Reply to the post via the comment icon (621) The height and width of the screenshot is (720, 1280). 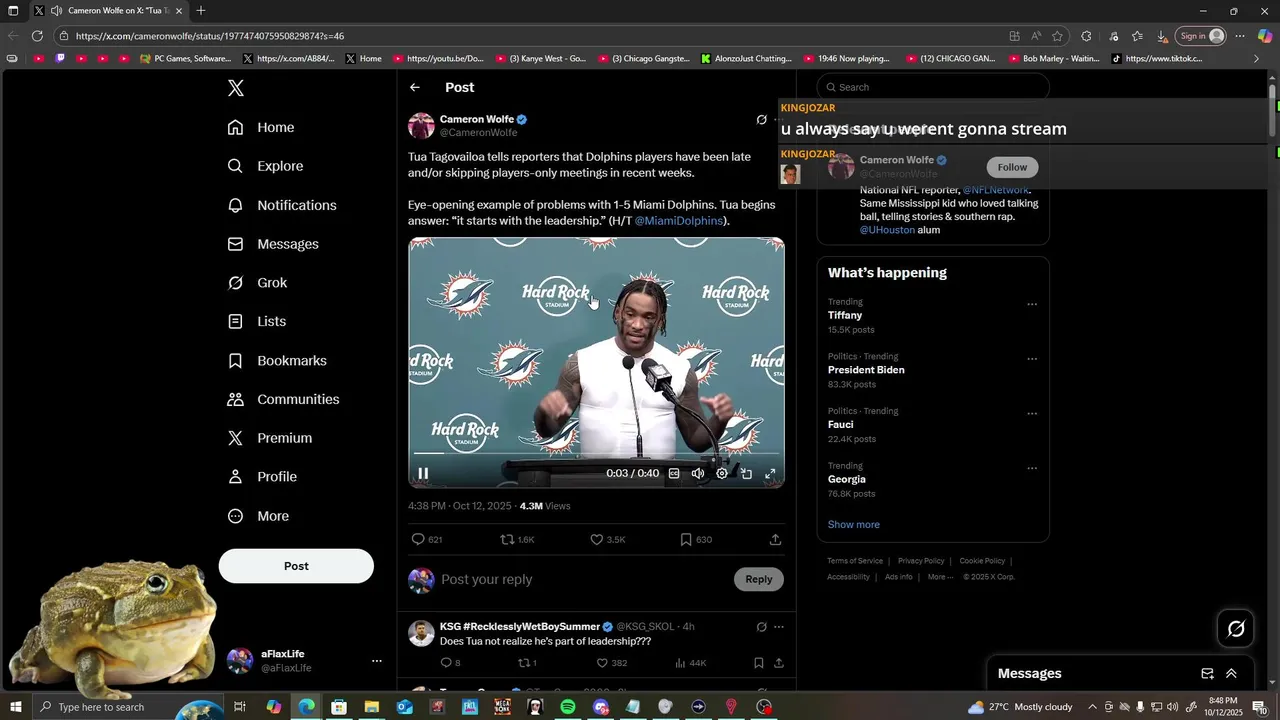pos(427,540)
